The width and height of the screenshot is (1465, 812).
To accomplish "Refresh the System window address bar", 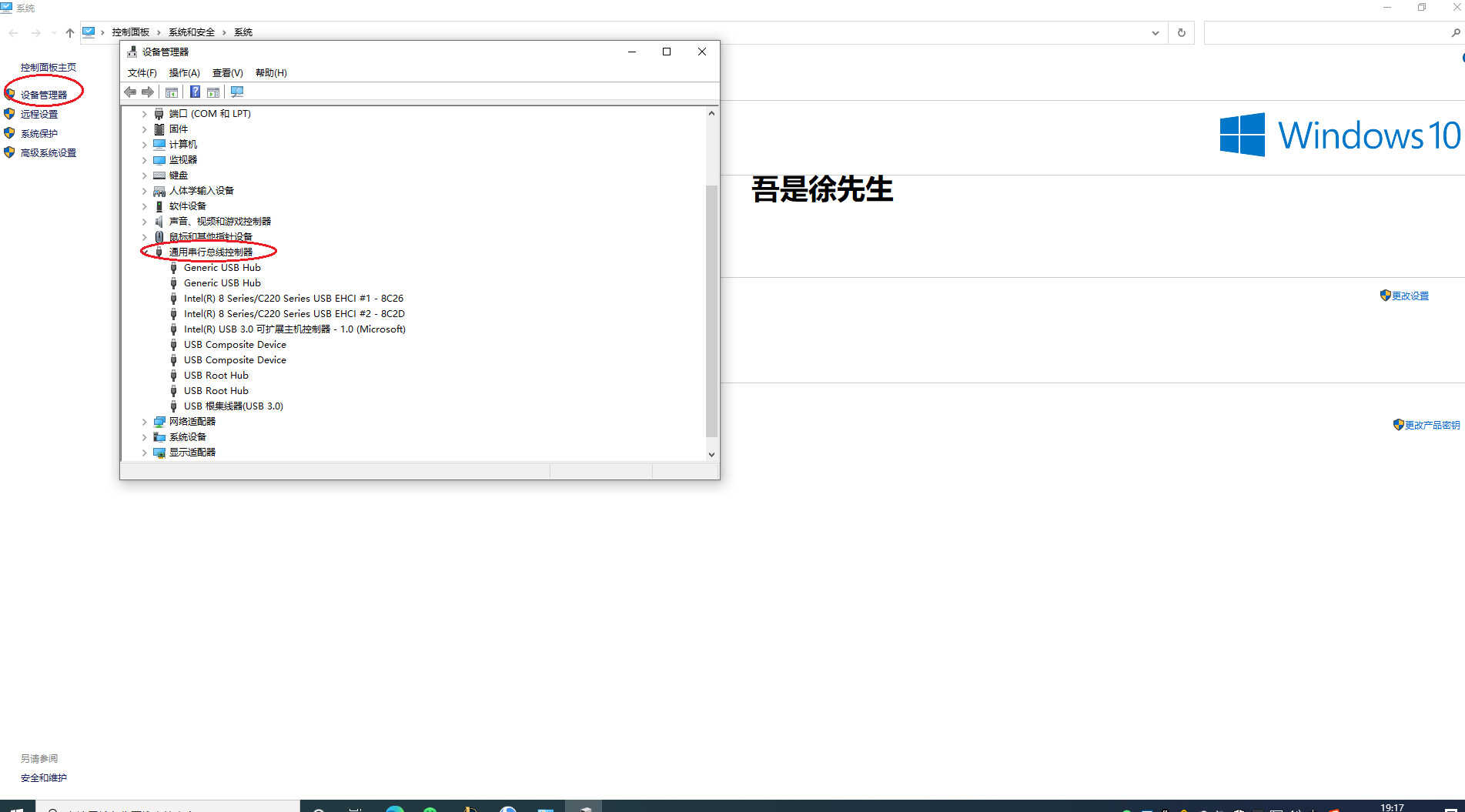I will (1181, 32).
